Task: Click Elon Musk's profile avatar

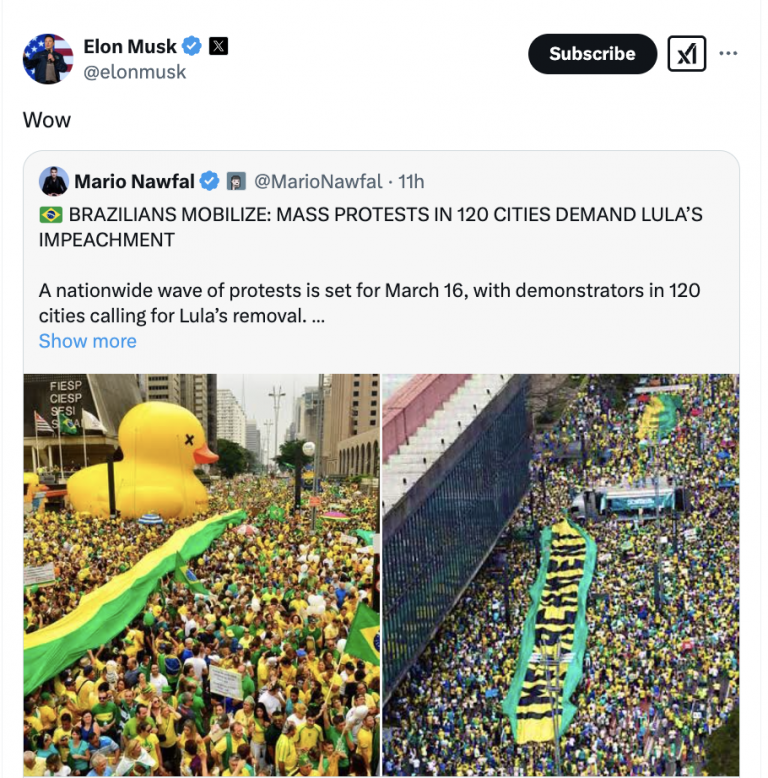Action: 48,59
